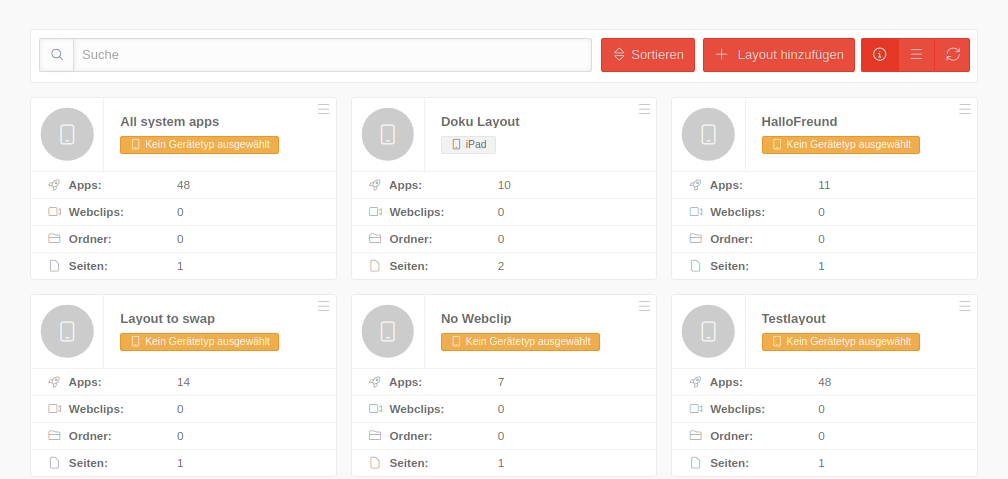The height and width of the screenshot is (479, 1008).
Task: Click the Ordner folder icon in No Webclip card
Action: [375, 436]
